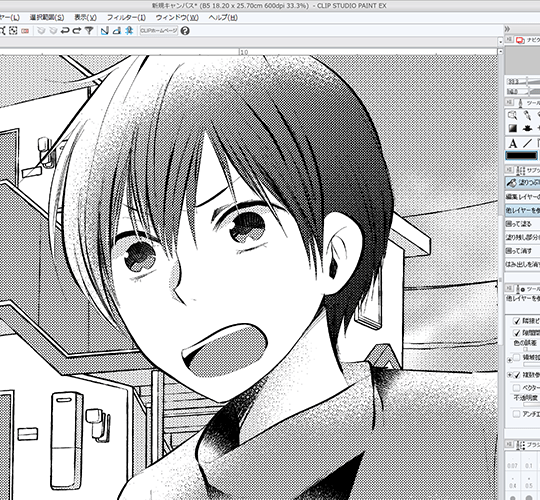Toggle the 隙間閉じ checkbox

[516, 333]
